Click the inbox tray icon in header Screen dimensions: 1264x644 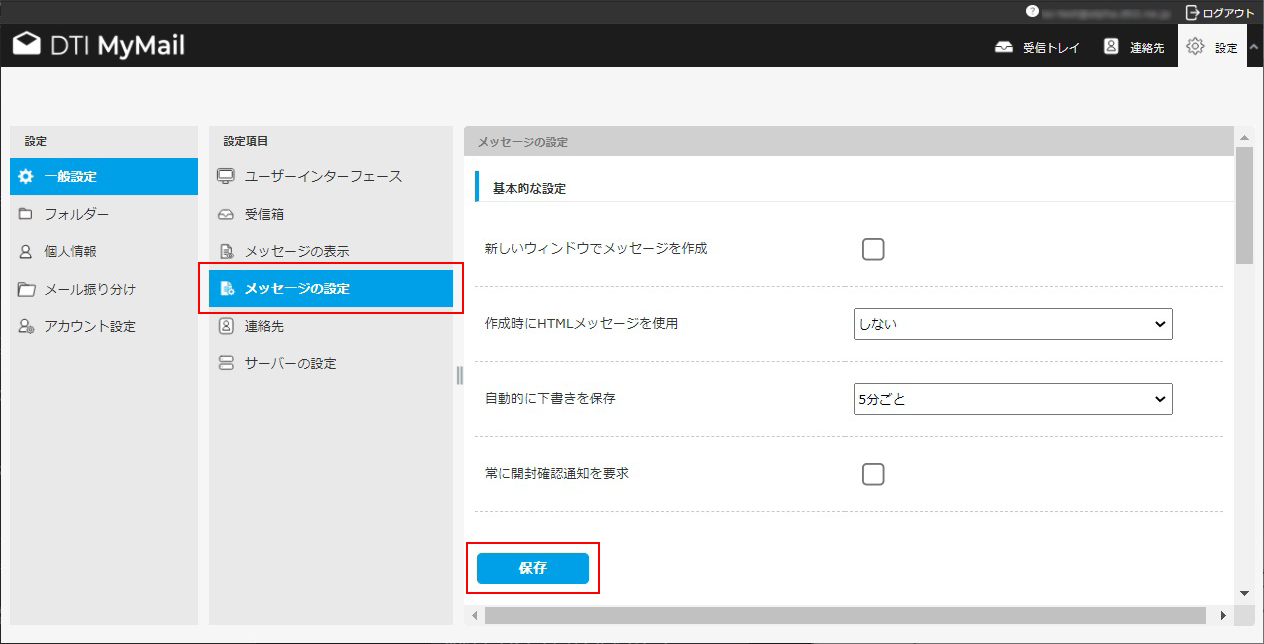pos(1004,47)
